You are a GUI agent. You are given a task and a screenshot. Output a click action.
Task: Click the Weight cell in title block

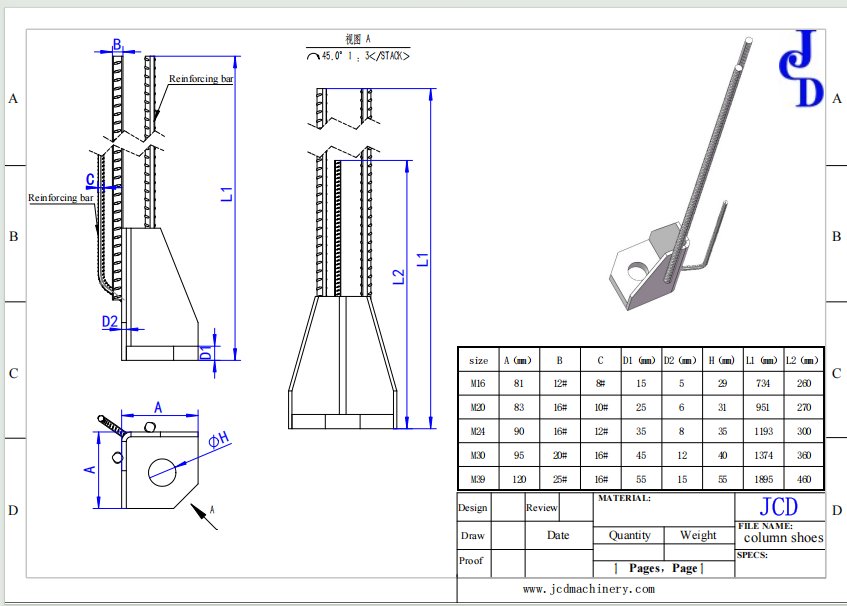(x=698, y=535)
